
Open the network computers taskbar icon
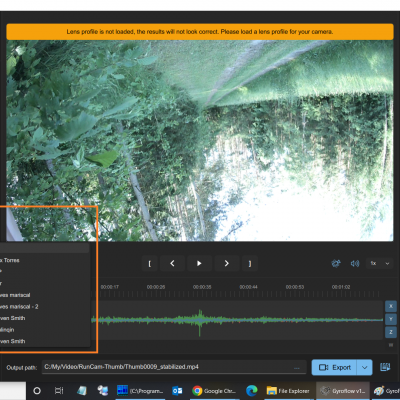[x=103, y=391]
